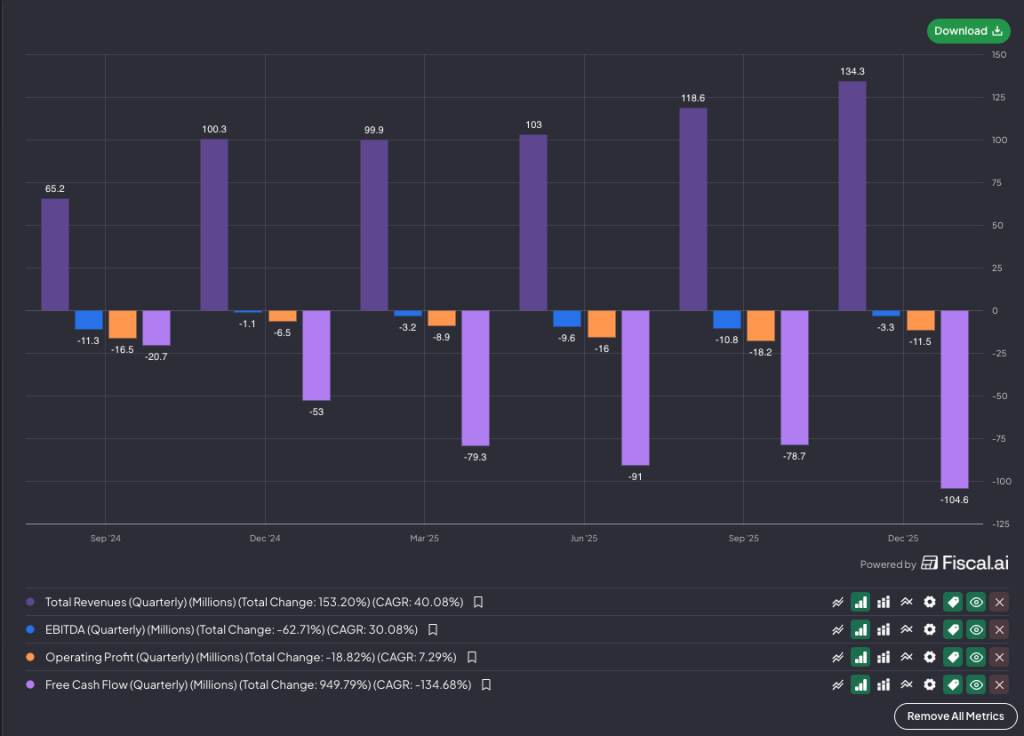Screen dimensions: 1024x736
Task: Hide the Total Revenues series with eye icon
Action: [976, 602]
